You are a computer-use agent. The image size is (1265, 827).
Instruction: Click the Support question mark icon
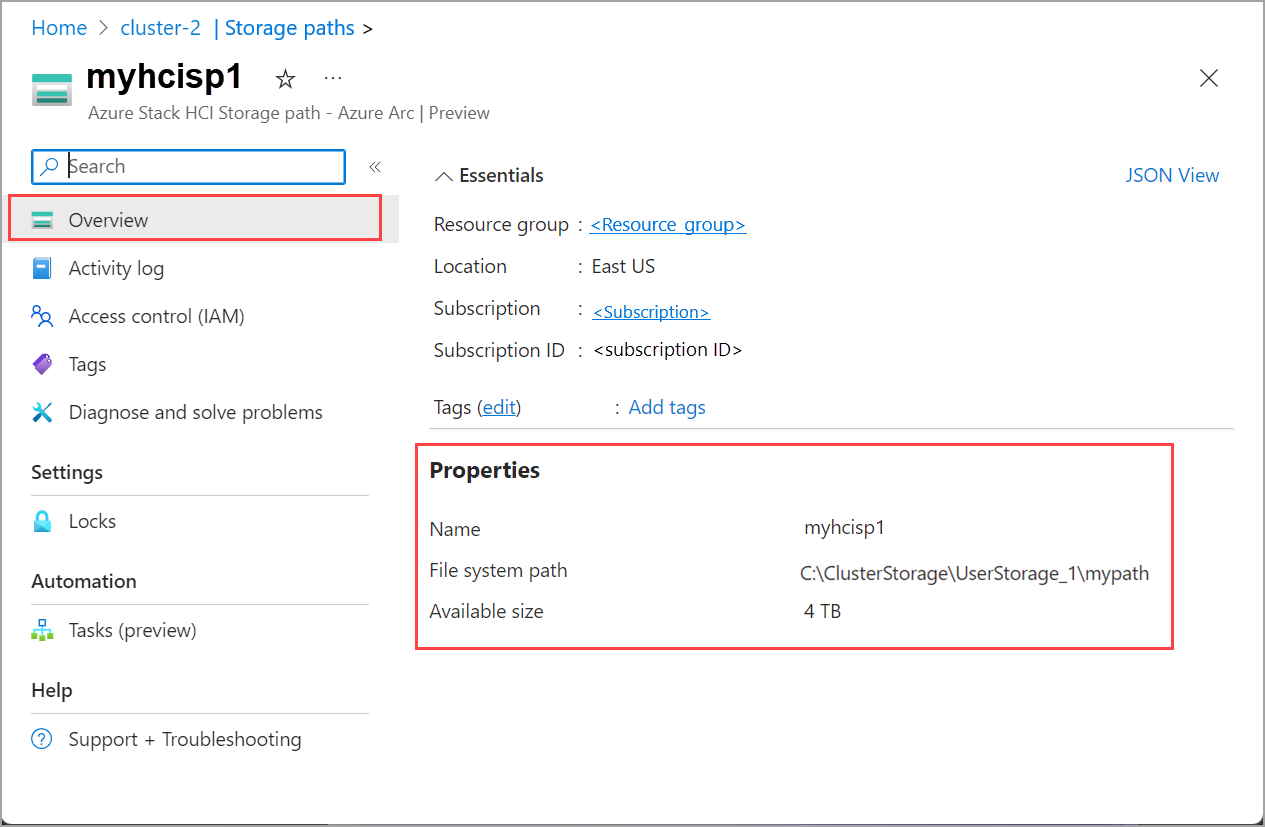42,740
